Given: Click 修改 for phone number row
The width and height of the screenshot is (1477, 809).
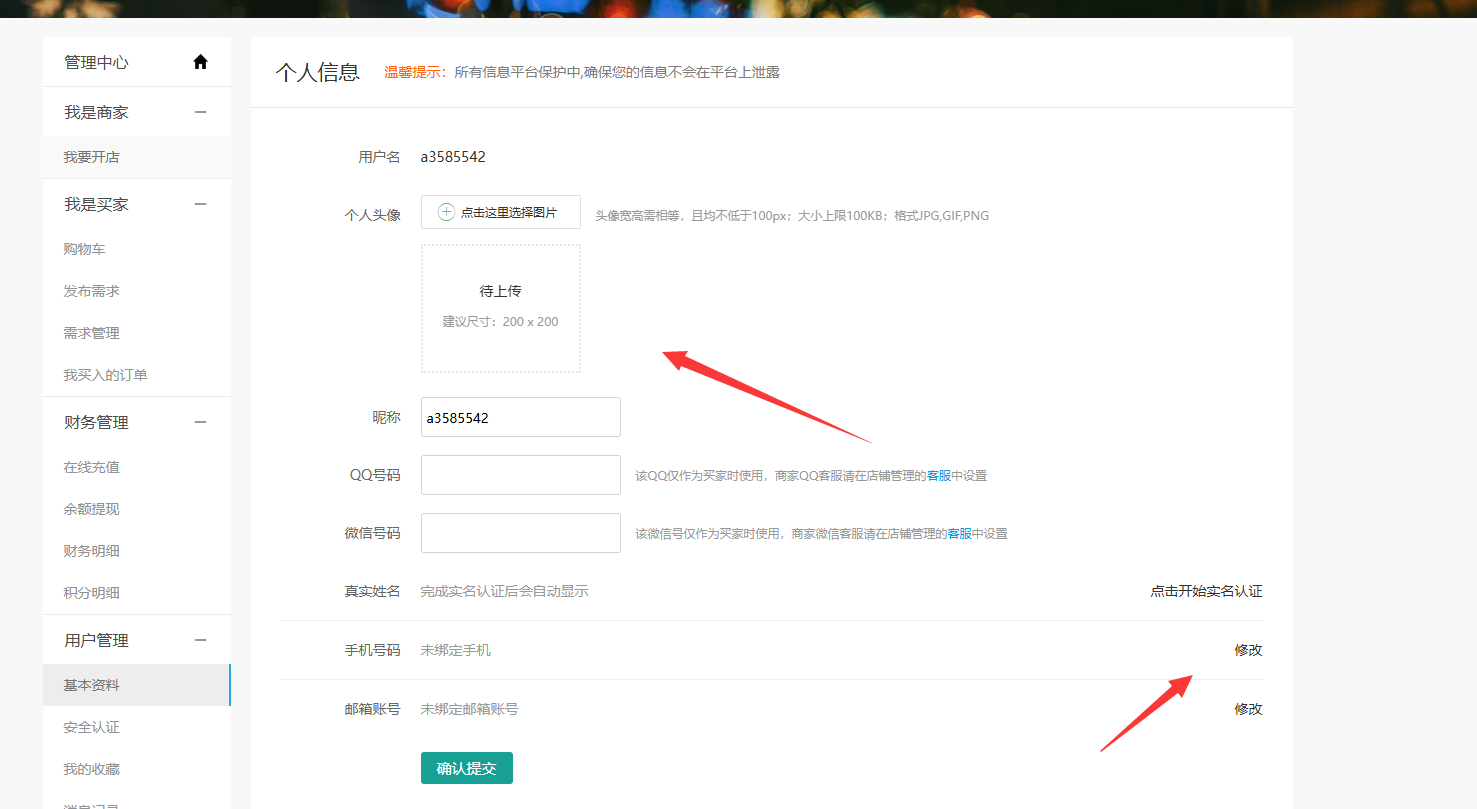Looking at the screenshot, I should point(1248,650).
